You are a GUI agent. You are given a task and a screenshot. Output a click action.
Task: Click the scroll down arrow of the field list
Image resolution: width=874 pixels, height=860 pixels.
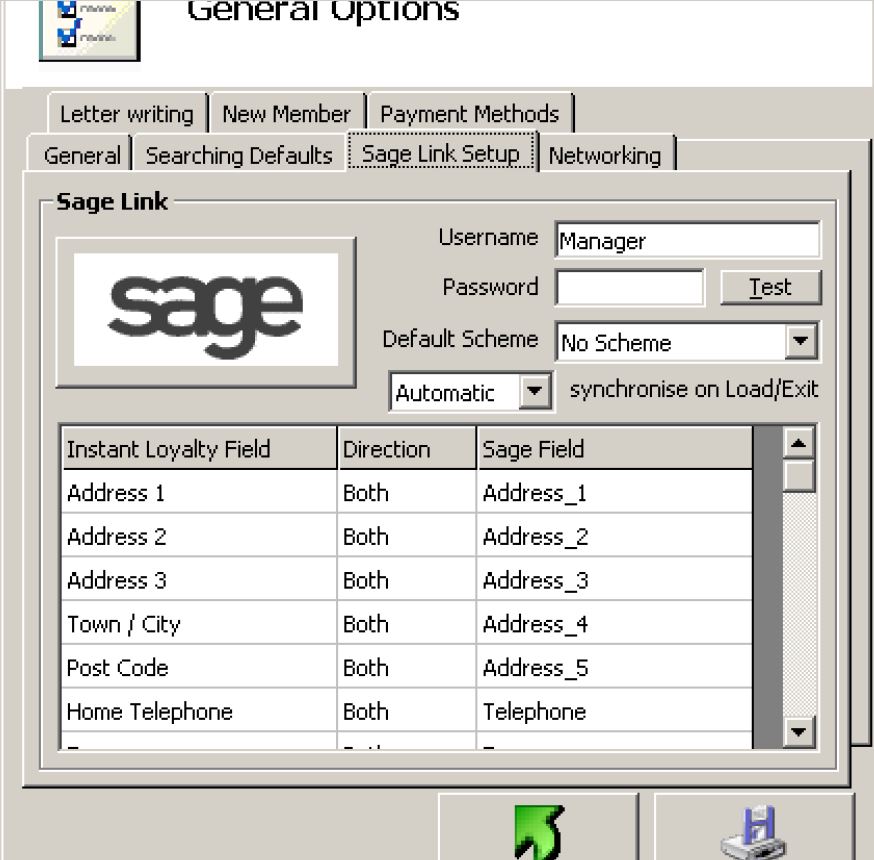pyautogui.click(x=799, y=731)
